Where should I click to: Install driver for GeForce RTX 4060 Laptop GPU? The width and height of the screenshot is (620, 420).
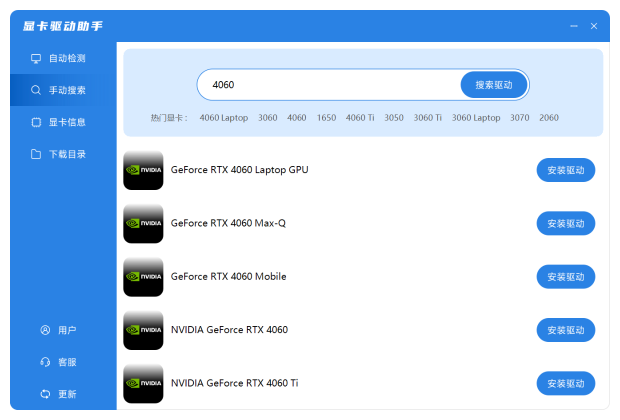pos(566,170)
